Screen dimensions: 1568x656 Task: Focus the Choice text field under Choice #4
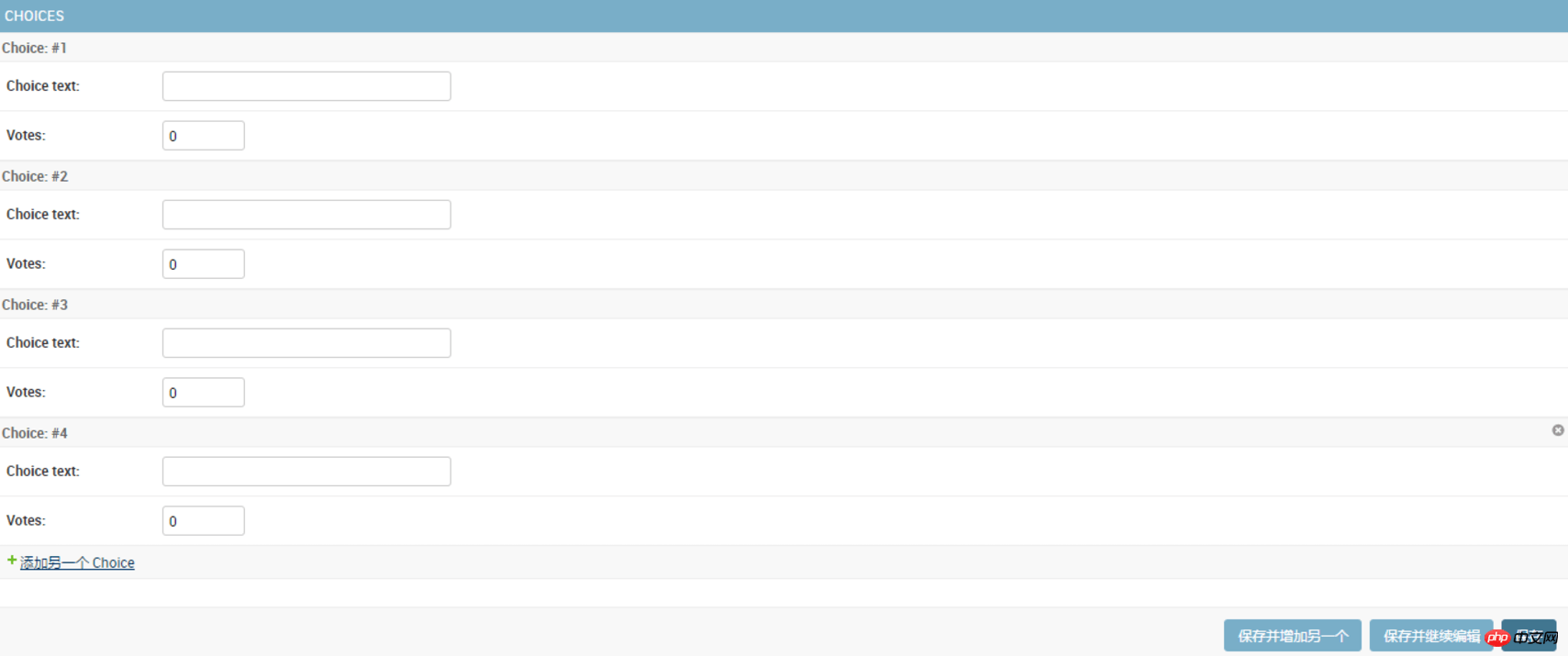pyautogui.click(x=306, y=472)
